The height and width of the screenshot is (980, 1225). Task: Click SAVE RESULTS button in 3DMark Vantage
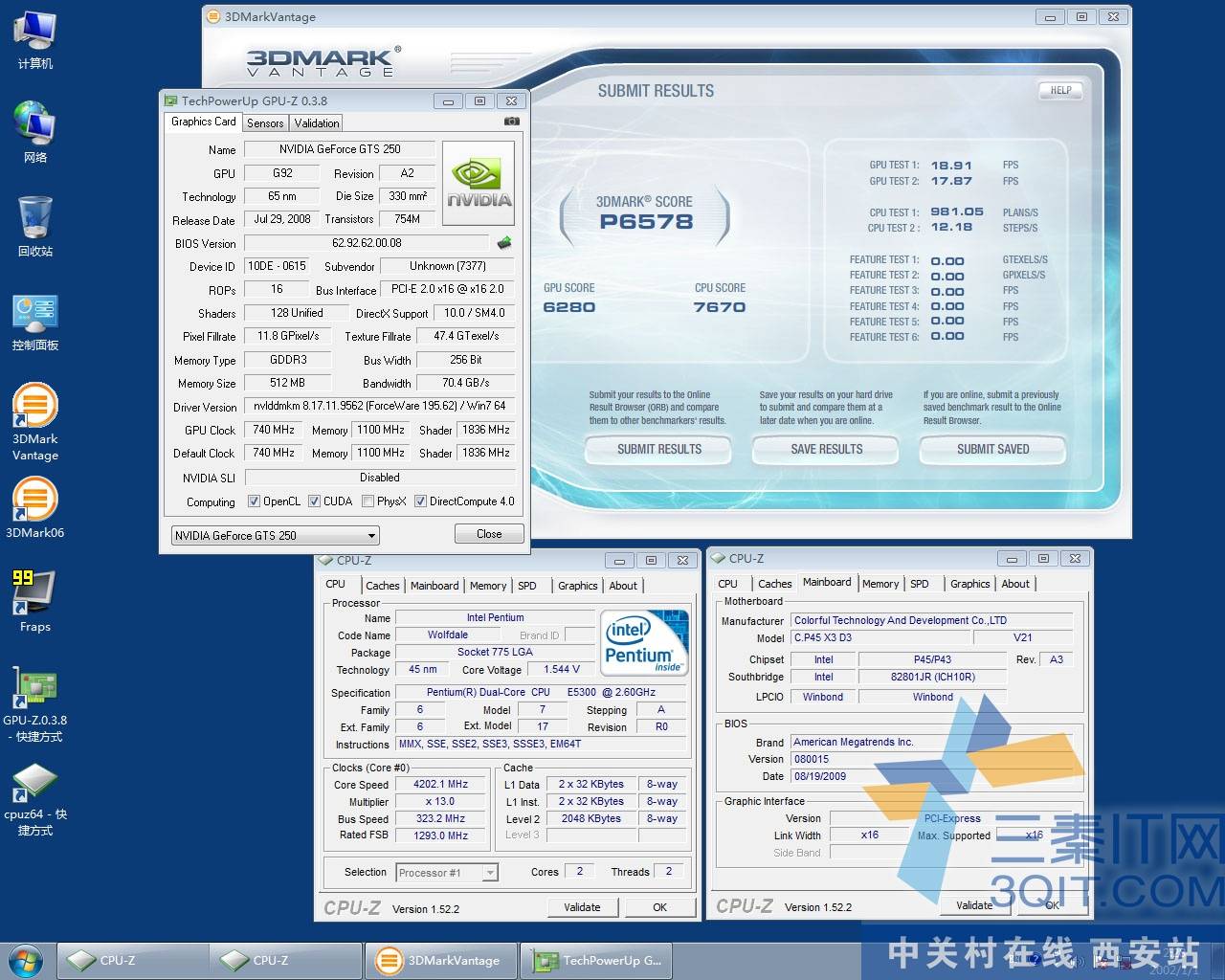coord(826,449)
